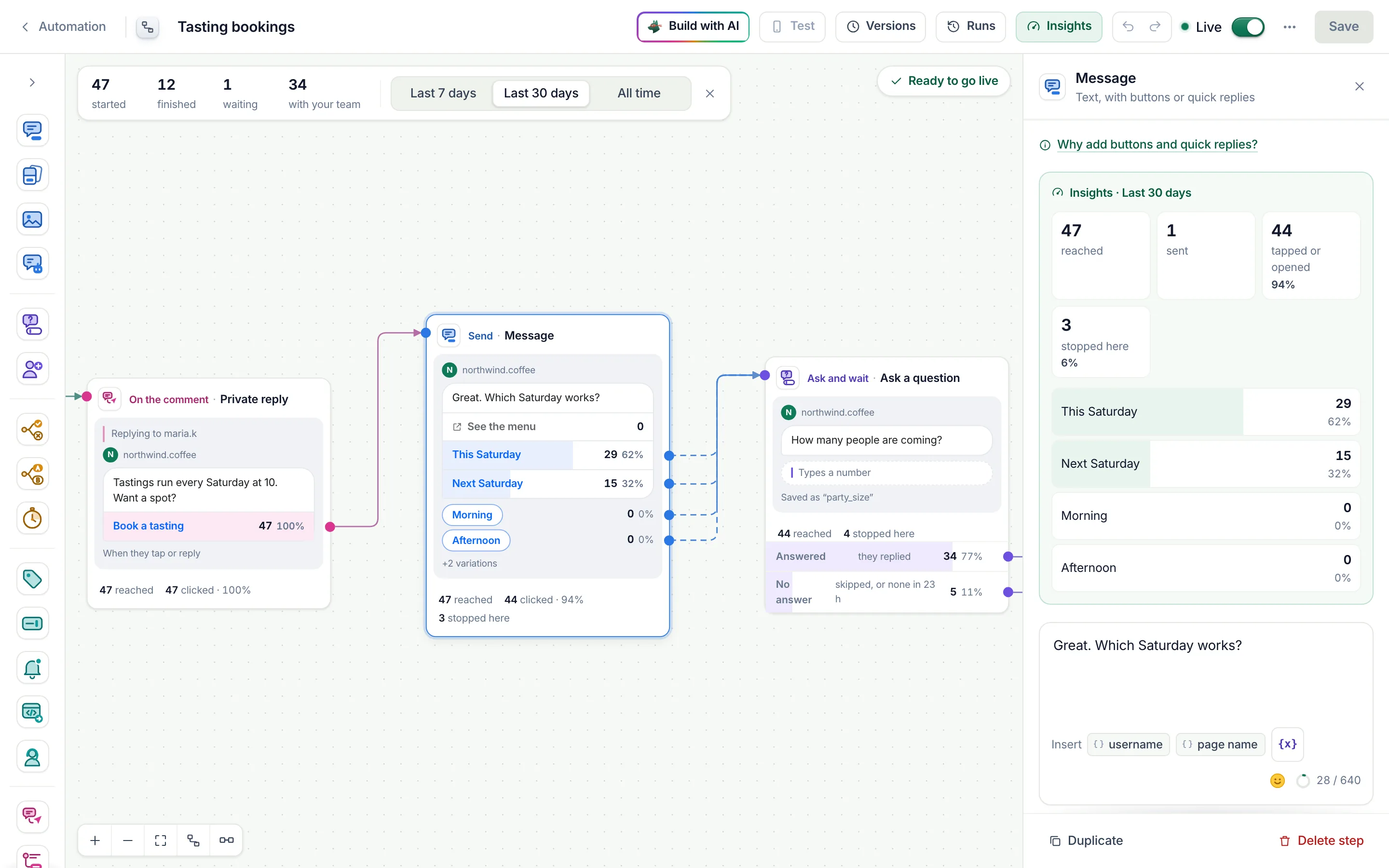Screen dimensions: 1389x868
Task: Select the Ask a question sidebar icon
Action: pyautogui.click(x=32, y=325)
